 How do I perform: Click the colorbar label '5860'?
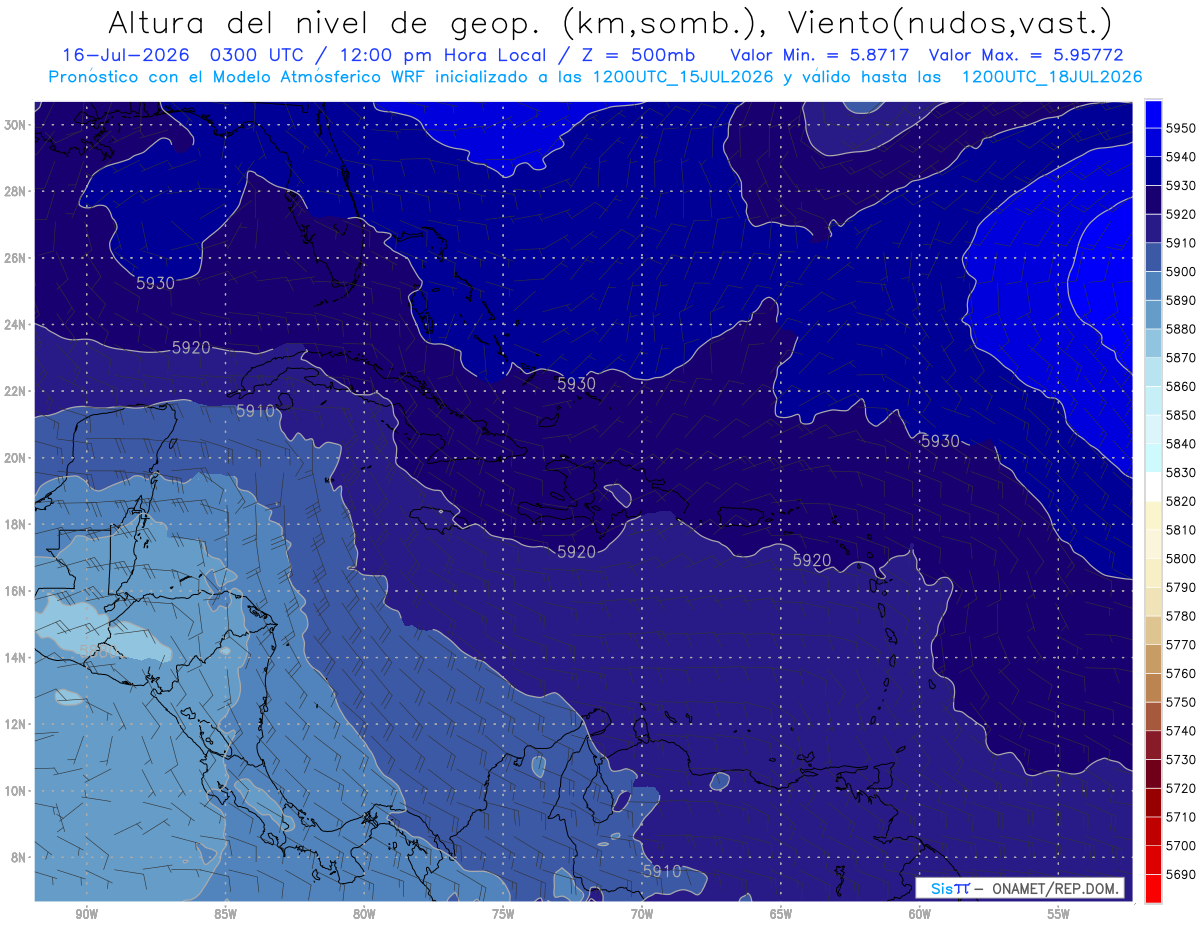(1181, 386)
